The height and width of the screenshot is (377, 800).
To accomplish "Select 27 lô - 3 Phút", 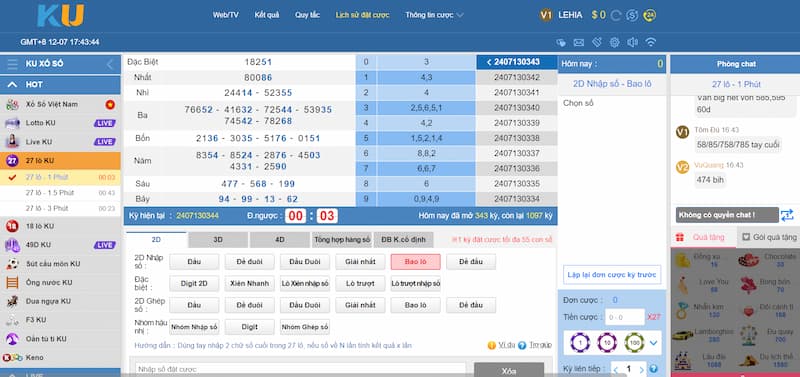I will click(x=60, y=208).
